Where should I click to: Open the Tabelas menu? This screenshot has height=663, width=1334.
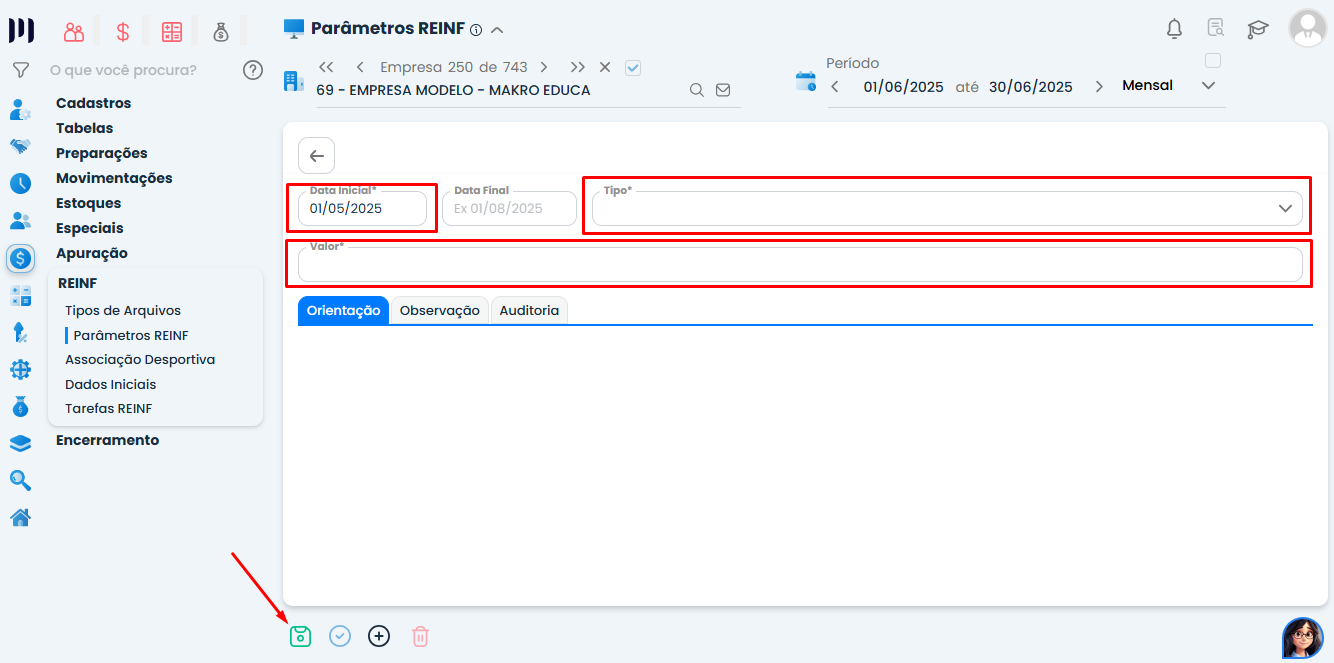pos(84,128)
